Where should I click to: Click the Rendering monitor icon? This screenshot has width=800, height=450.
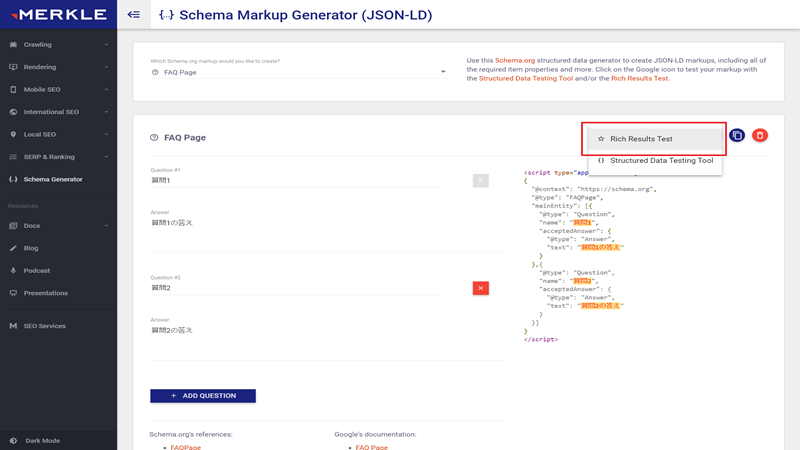point(13,67)
